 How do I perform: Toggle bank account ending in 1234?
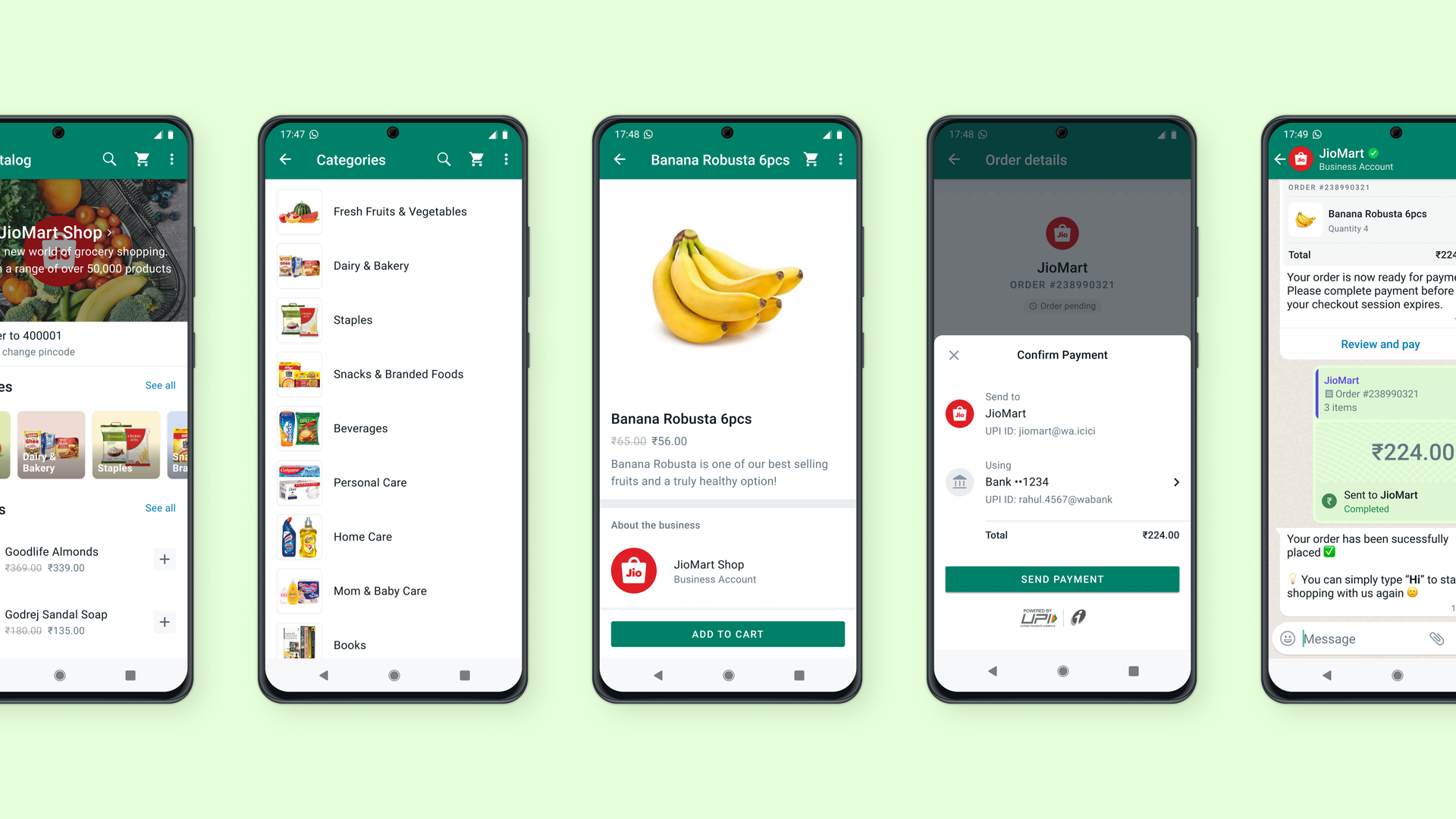point(1062,481)
